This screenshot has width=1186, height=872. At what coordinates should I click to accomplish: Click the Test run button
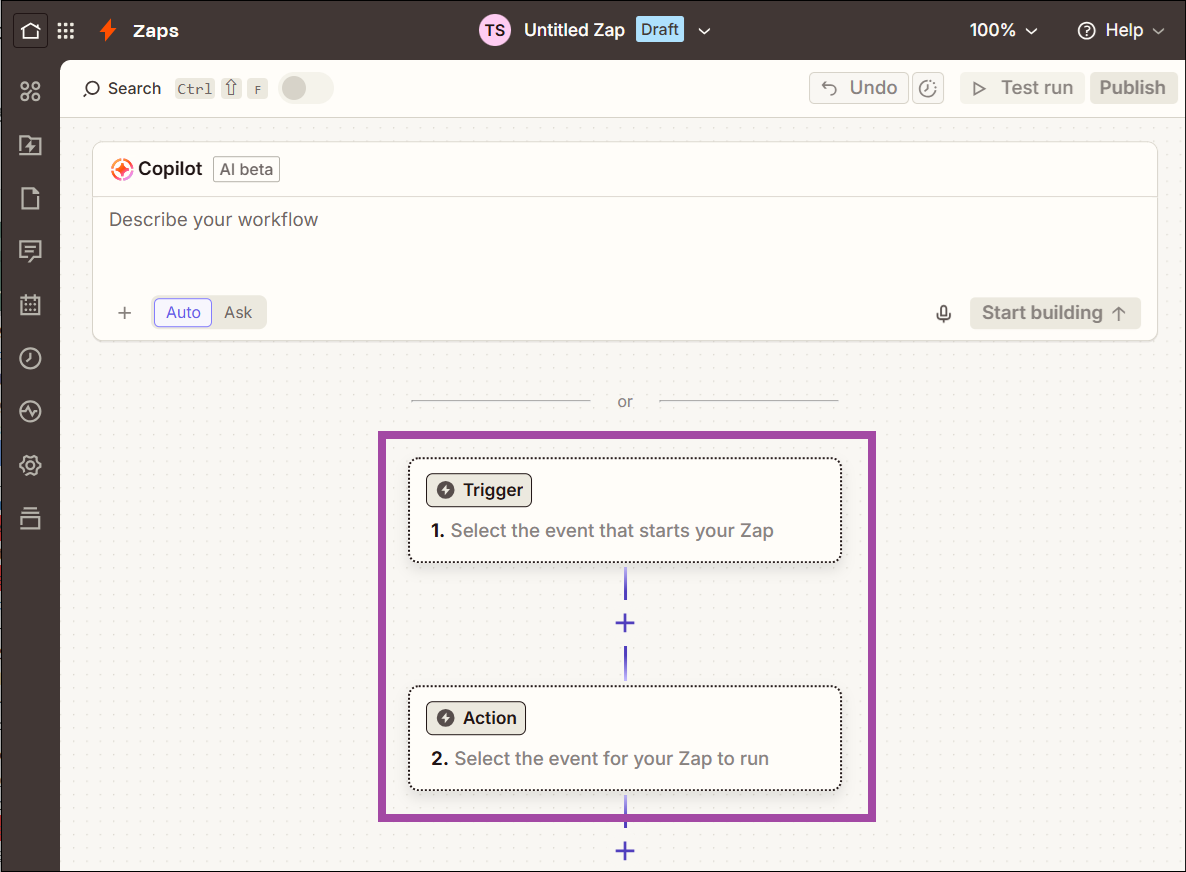click(1022, 88)
